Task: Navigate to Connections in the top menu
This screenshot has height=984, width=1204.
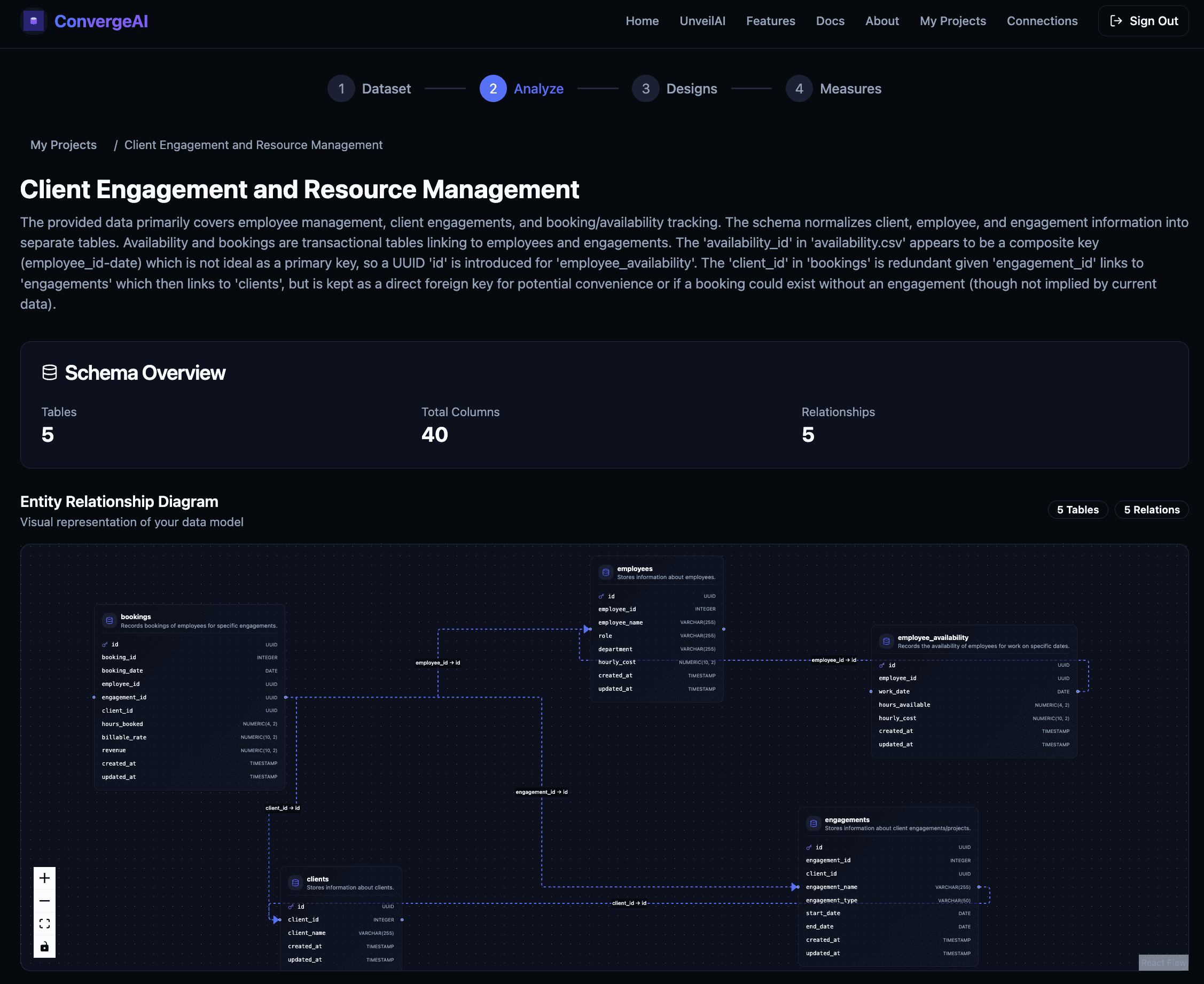Action: pyautogui.click(x=1042, y=21)
